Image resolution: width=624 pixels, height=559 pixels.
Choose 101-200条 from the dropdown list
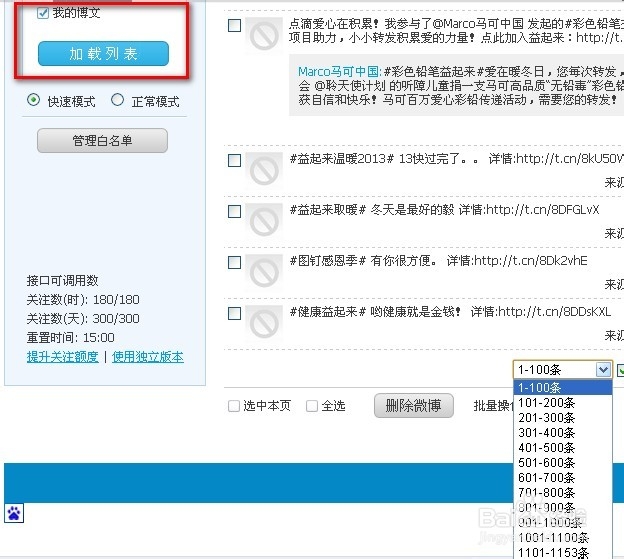tap(563, 403)
